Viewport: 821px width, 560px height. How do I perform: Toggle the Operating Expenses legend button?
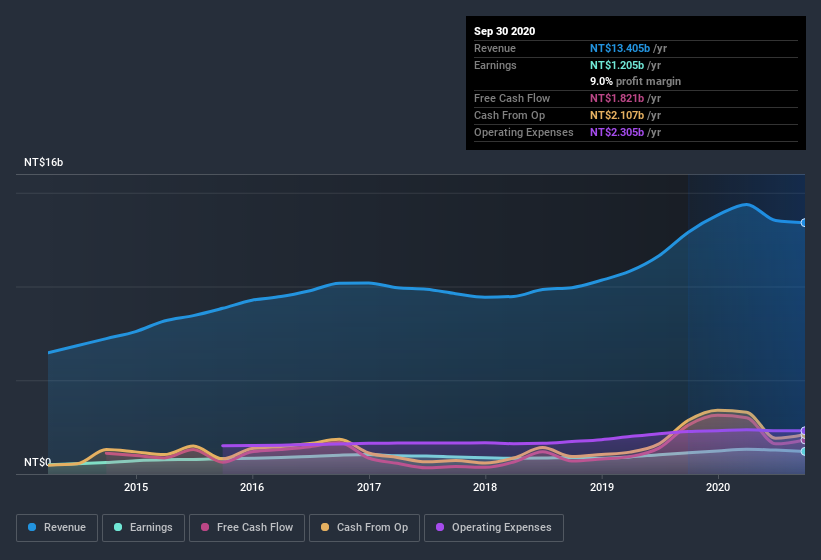[x=494, y=528]
